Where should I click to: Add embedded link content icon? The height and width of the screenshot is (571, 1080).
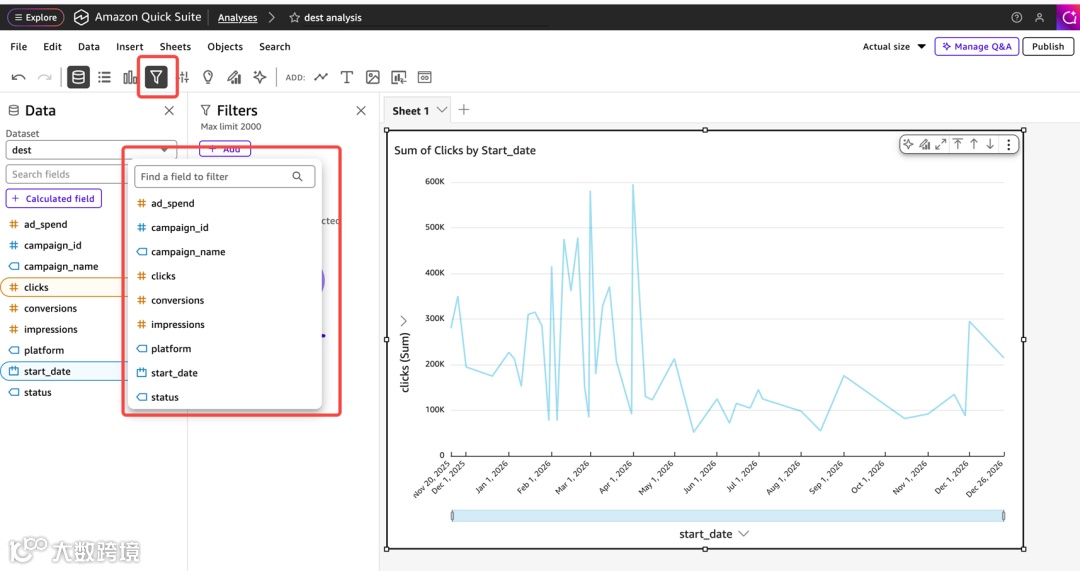[x=425, y=77]
